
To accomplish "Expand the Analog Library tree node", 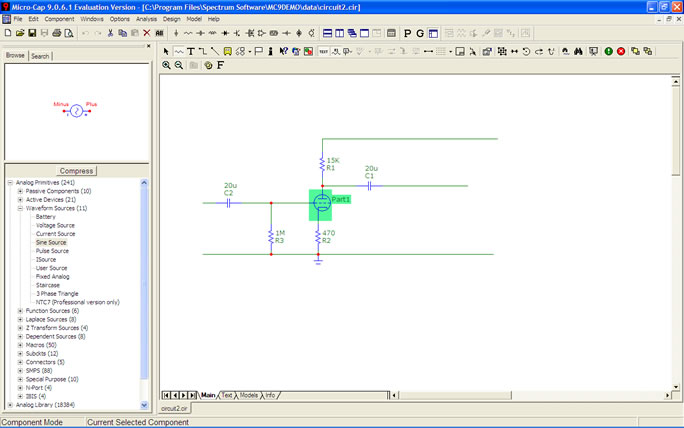I will 10,405.
